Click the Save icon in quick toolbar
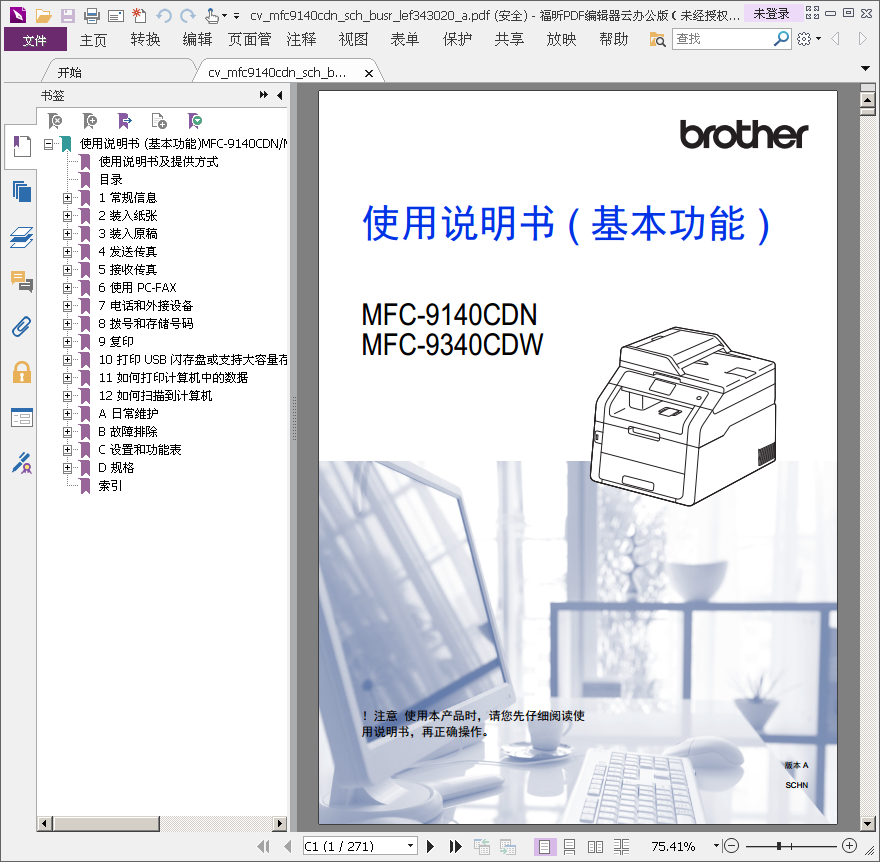This screenshot has height=862, width=880. tap(68, 15)
